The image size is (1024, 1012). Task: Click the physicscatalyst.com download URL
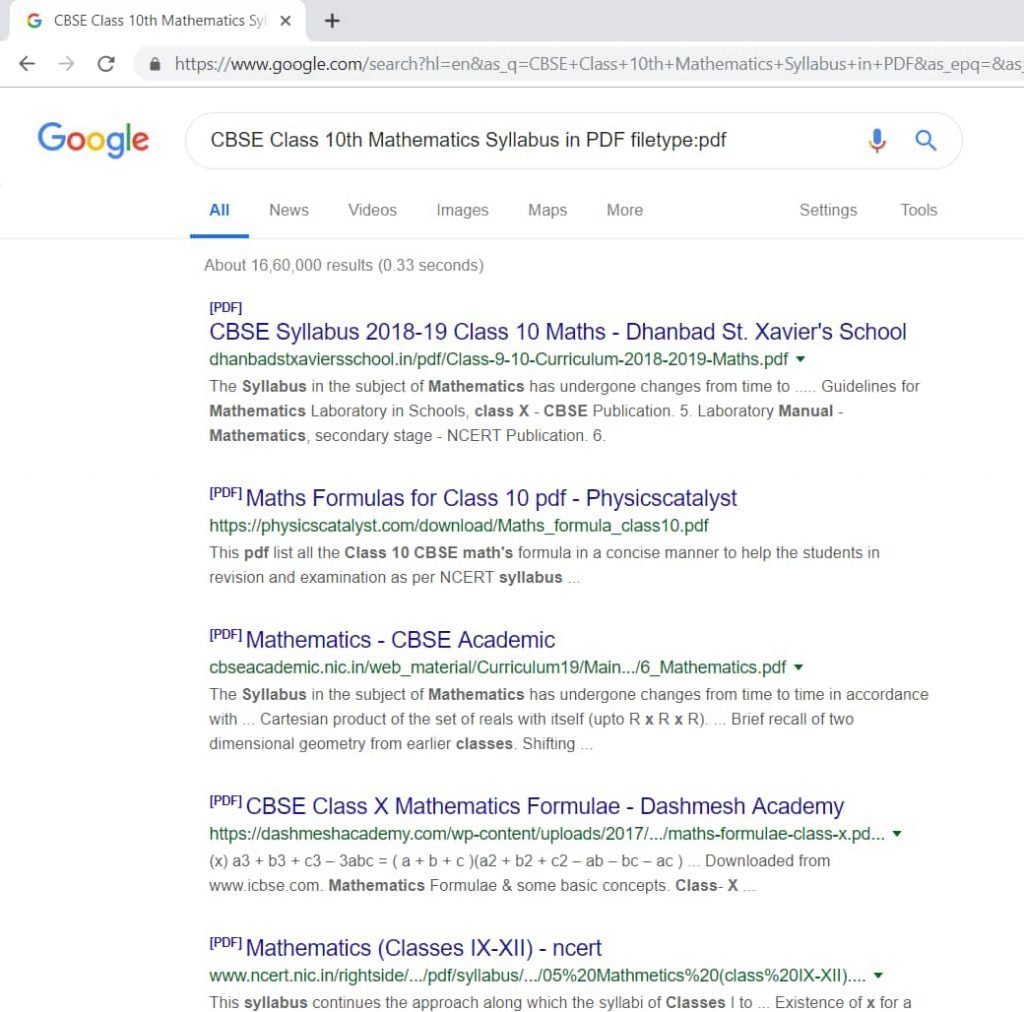click(x=458, y=526)
